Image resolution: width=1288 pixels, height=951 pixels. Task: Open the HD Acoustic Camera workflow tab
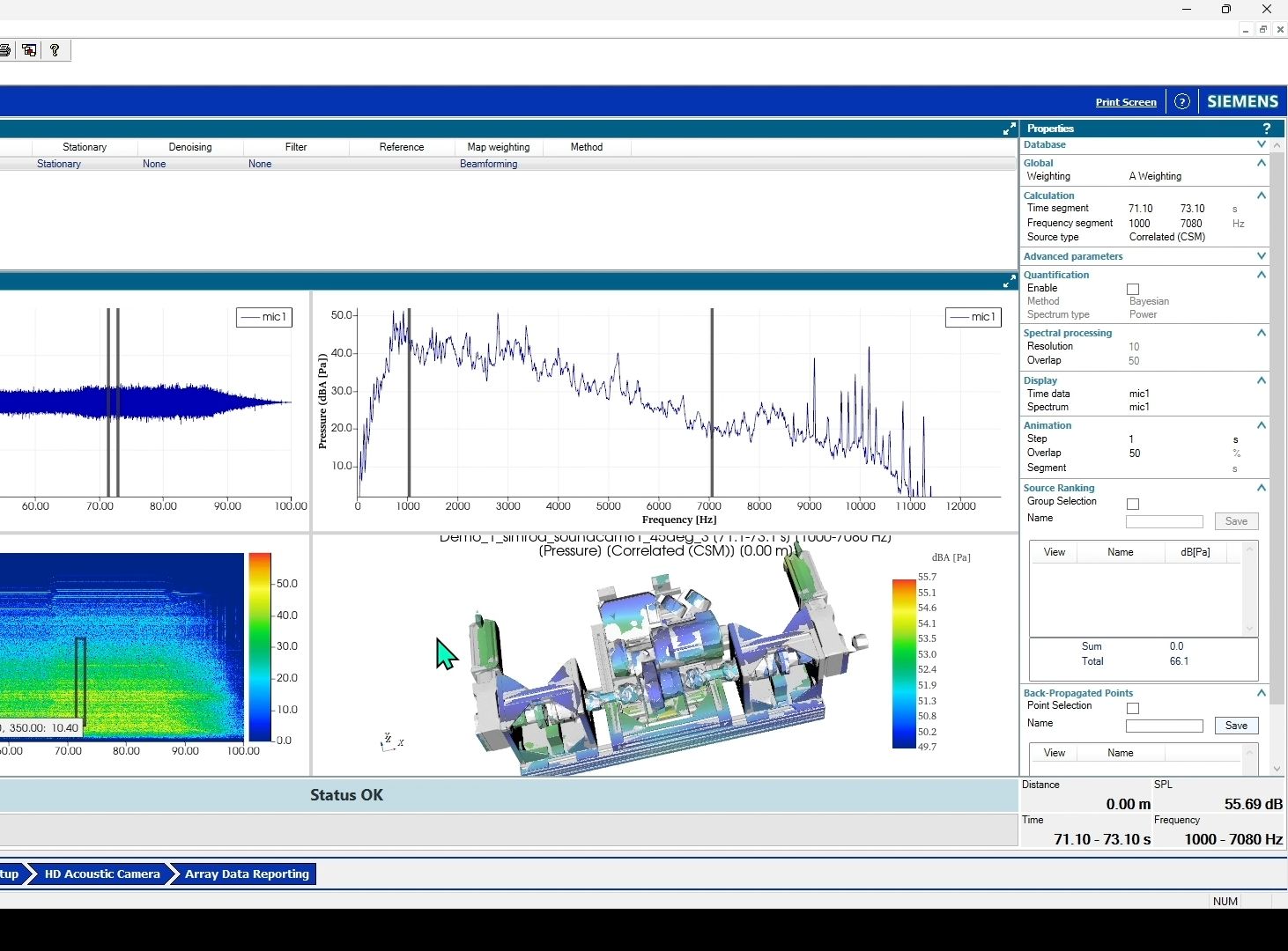pyautogui.click(x=102, y=874)
